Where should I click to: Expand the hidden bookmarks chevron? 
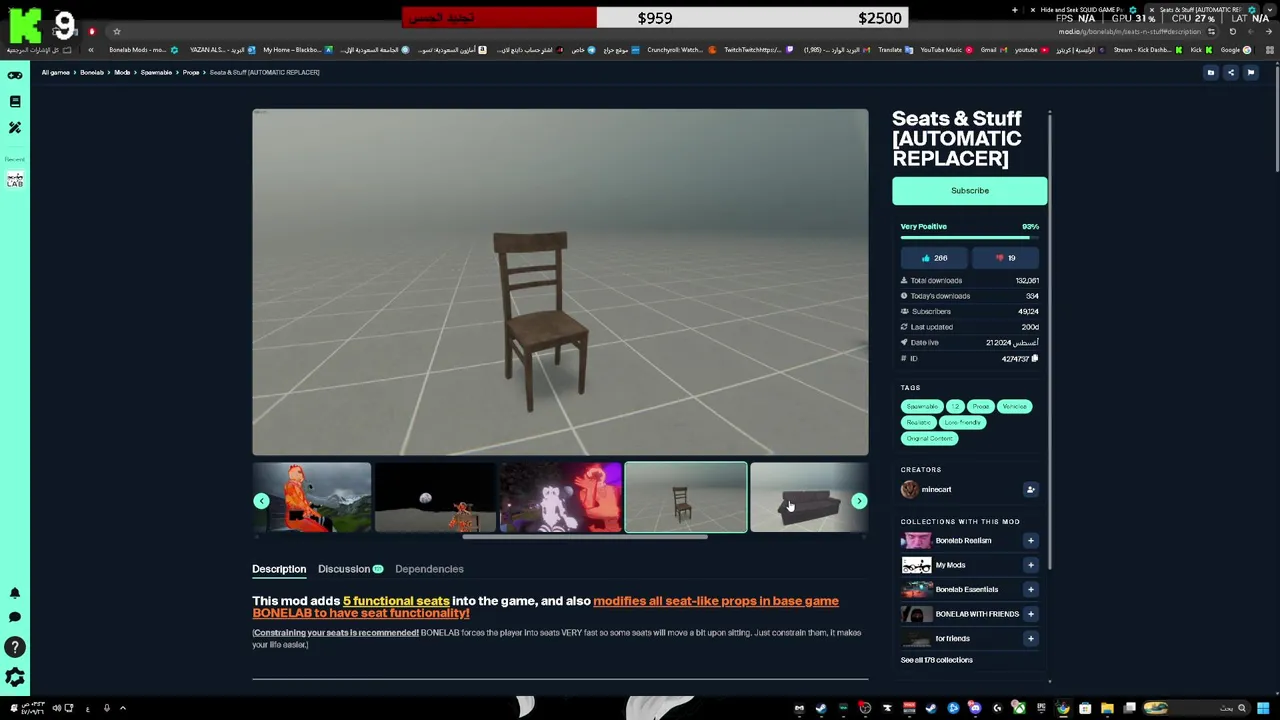(x=91, y=50)
